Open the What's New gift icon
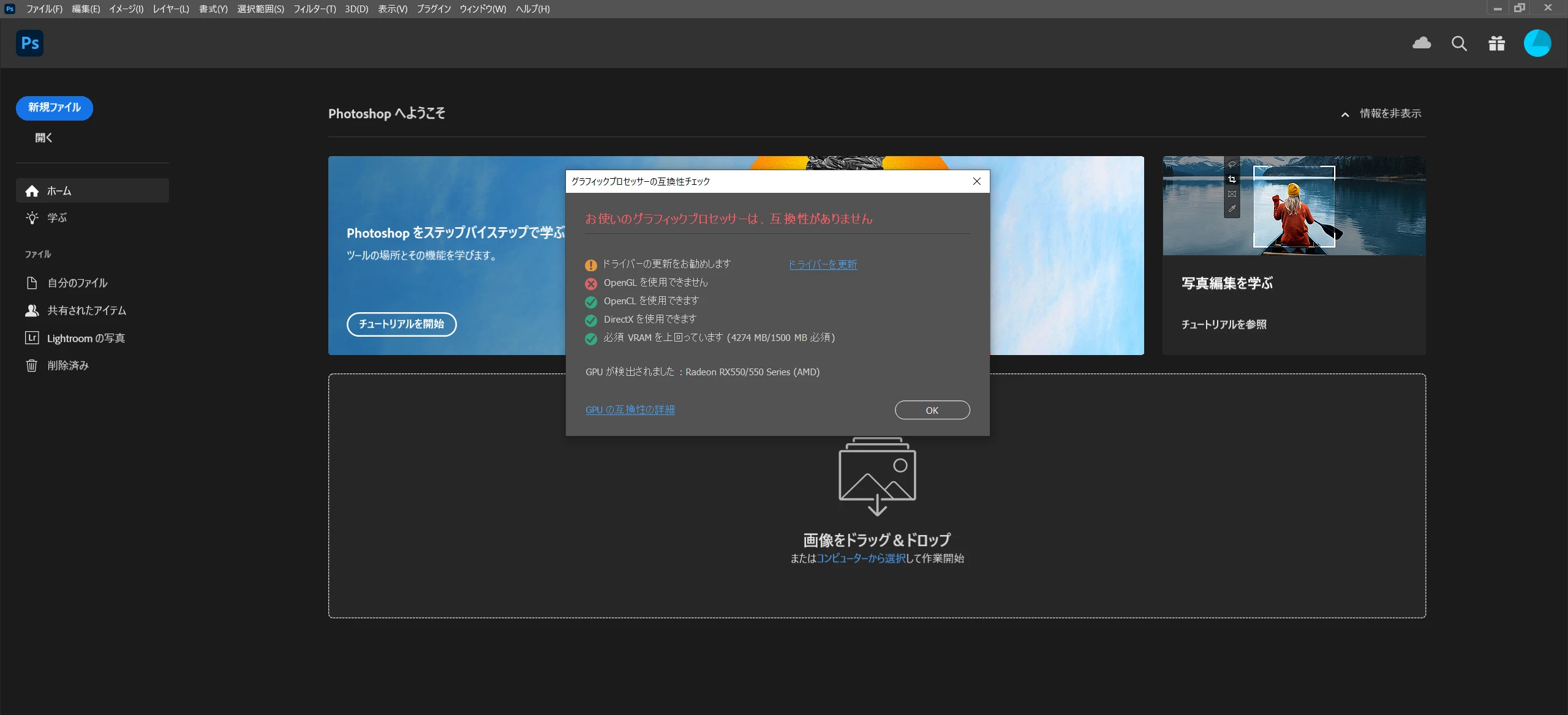 pos(1496,43)
